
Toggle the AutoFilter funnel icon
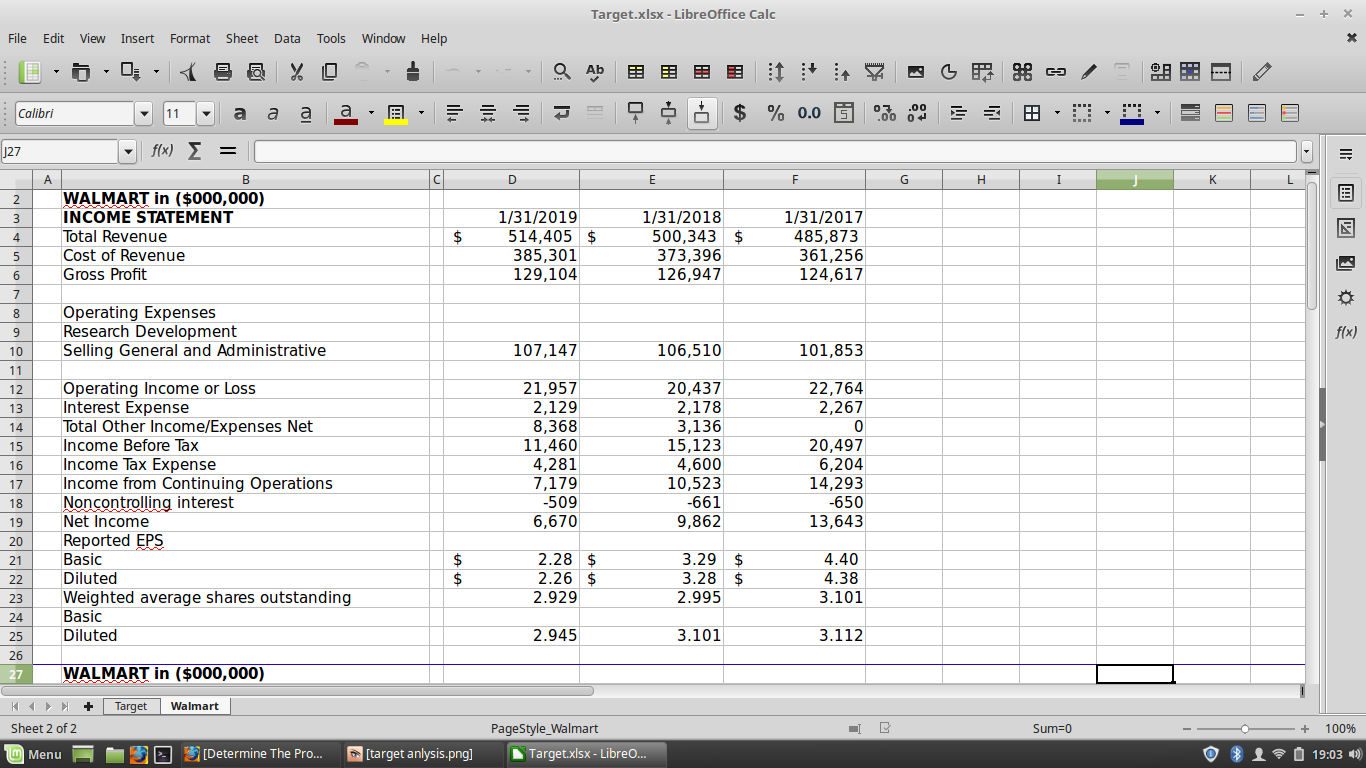point(875,72)
